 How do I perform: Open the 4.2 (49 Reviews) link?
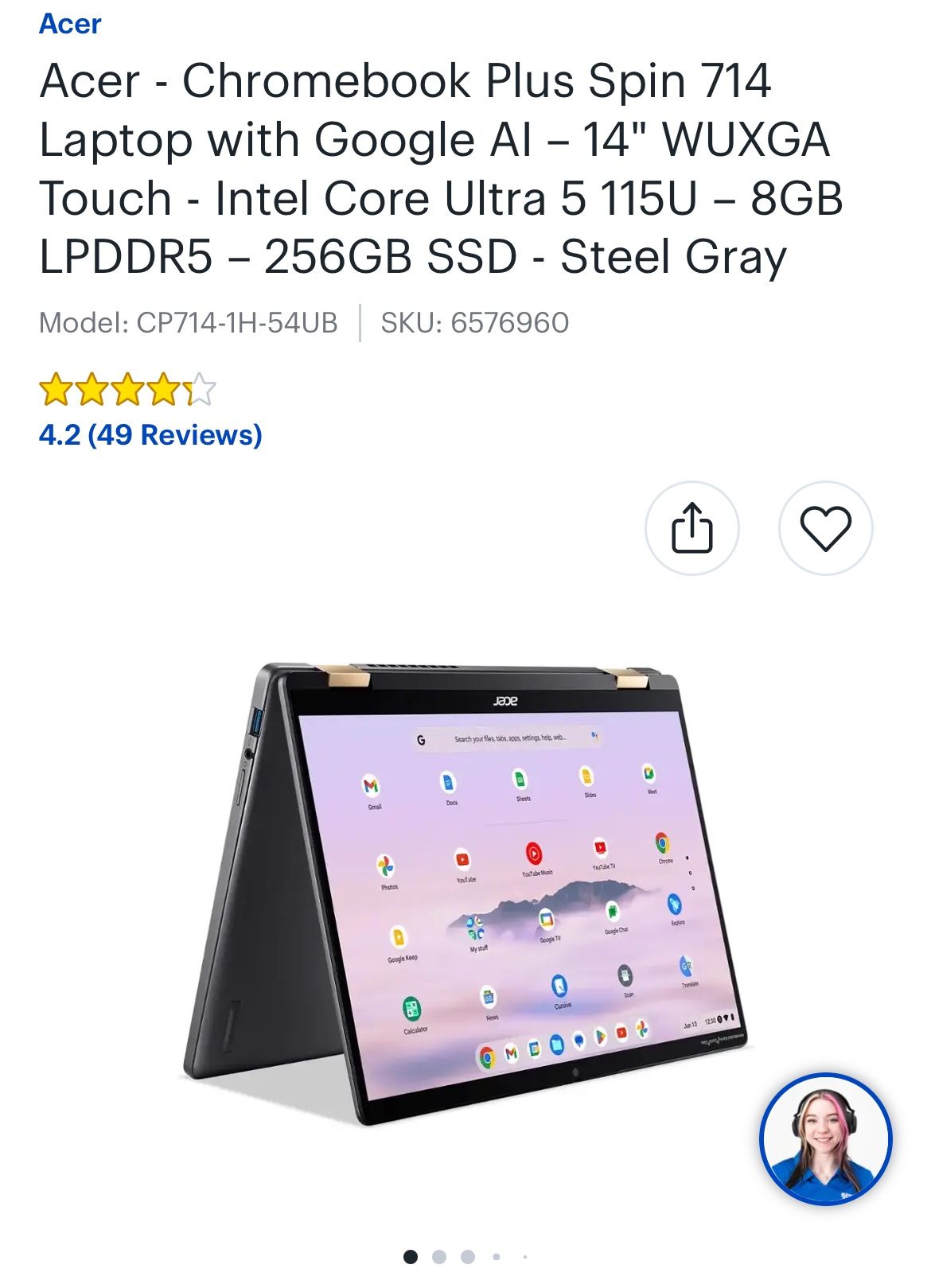pyautogui.click(x=150, y=435)
